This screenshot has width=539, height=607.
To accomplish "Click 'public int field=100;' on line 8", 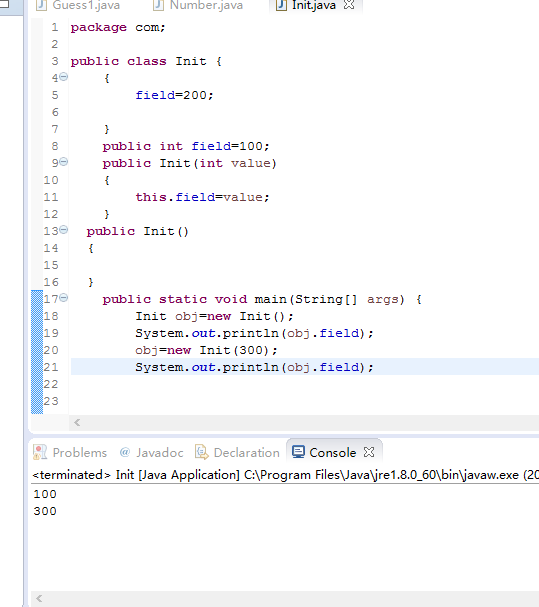I will pyautogui.click(x=186, y=146).
